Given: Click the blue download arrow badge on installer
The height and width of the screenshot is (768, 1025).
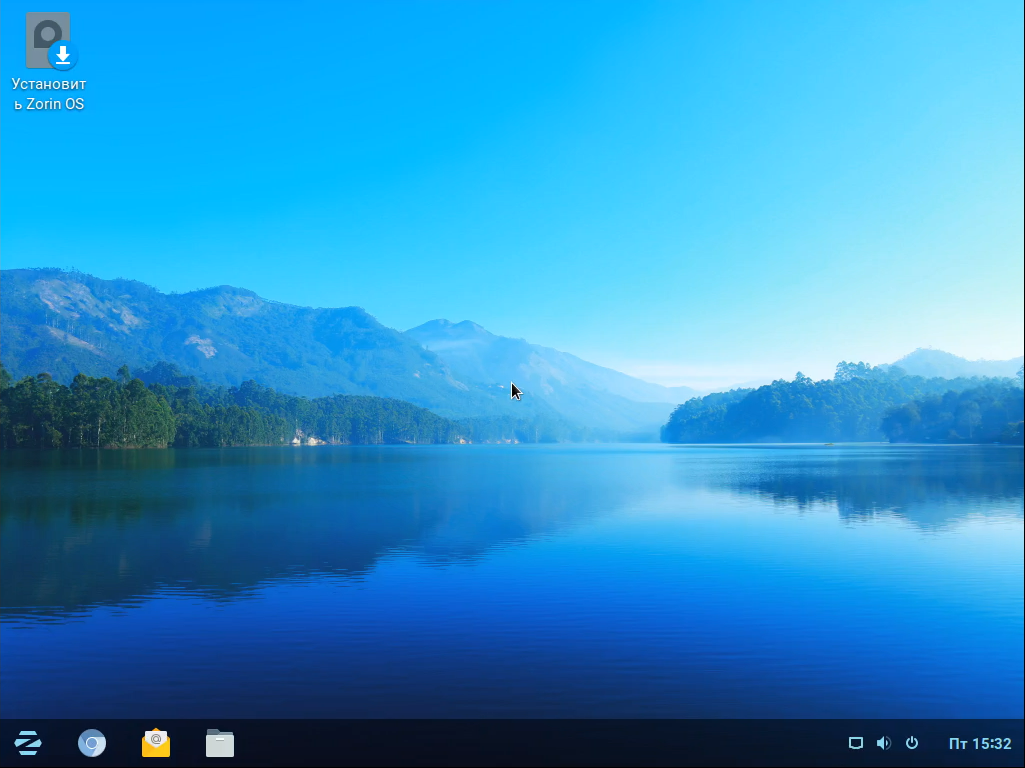Looking at the screenshot, I should point(63,55).
